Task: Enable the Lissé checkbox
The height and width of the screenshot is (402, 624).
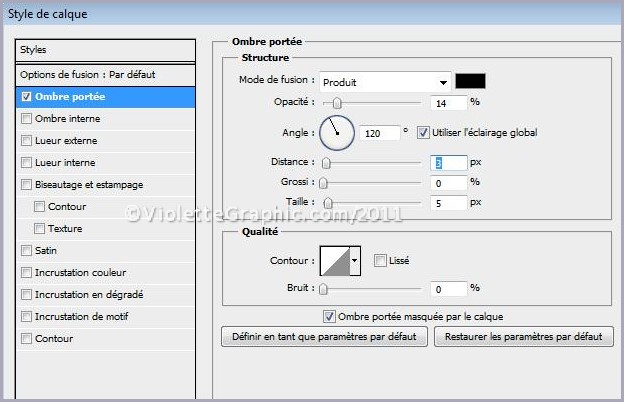Action: [380, 261]
